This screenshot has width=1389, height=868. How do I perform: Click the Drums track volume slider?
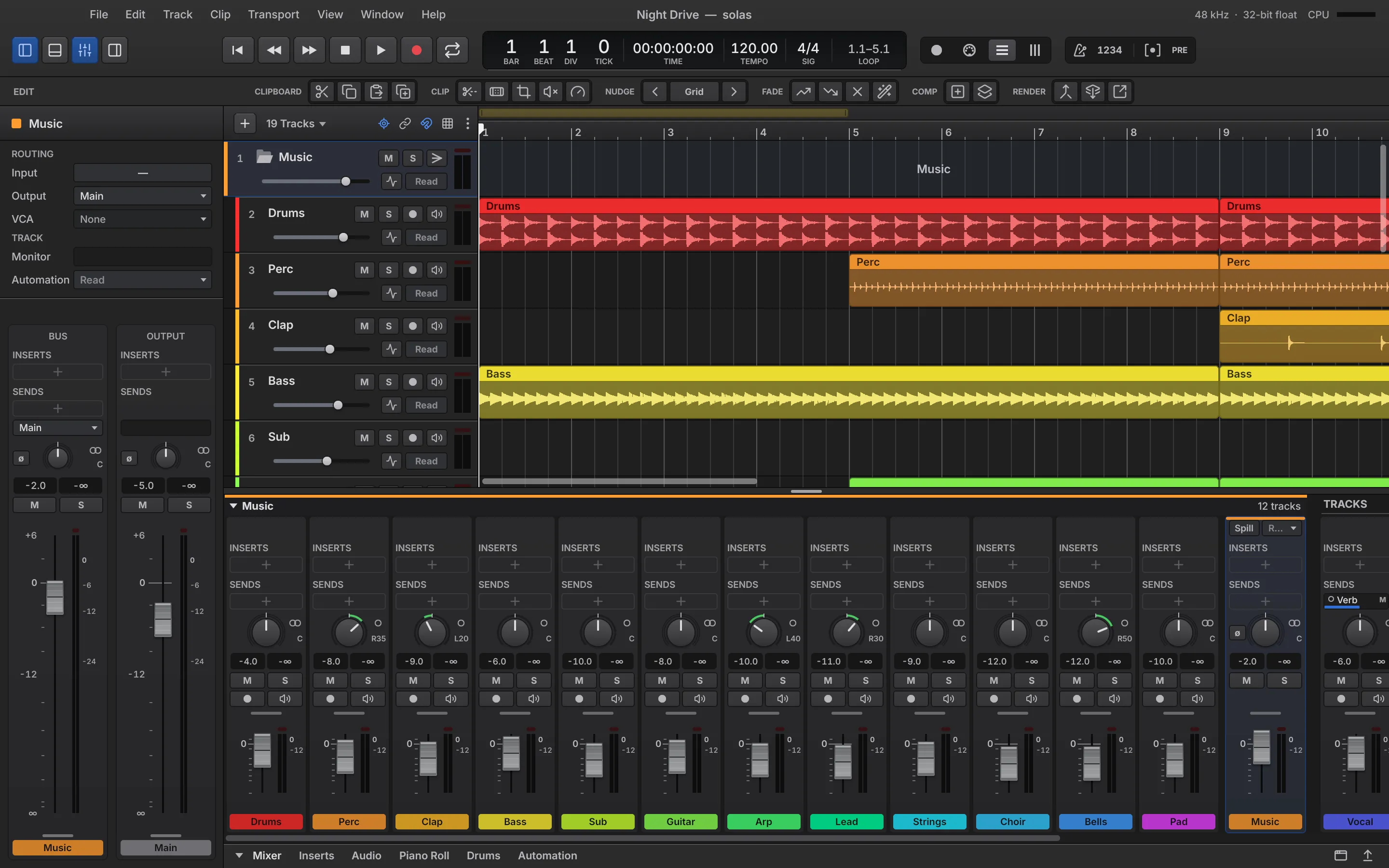pos(321,237)
